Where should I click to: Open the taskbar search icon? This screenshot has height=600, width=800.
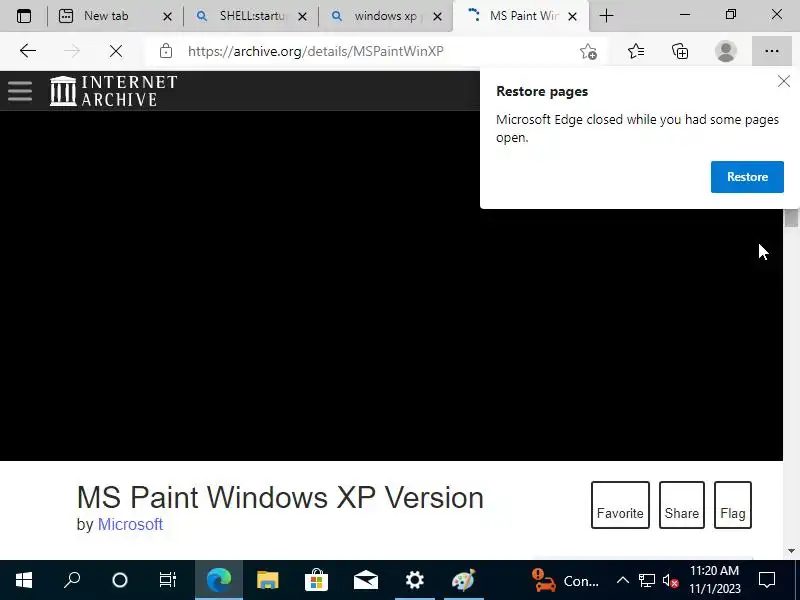(x=72, y=580)
